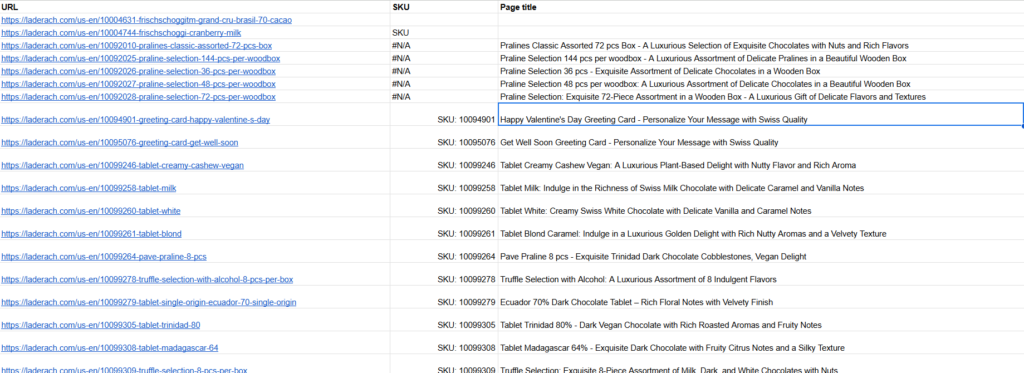Viewport: 1024px width, 373px height.
Task: Click the tablet-creamy-cashew-vegan link
Action: pyautogui.click(x=123, y=165)
